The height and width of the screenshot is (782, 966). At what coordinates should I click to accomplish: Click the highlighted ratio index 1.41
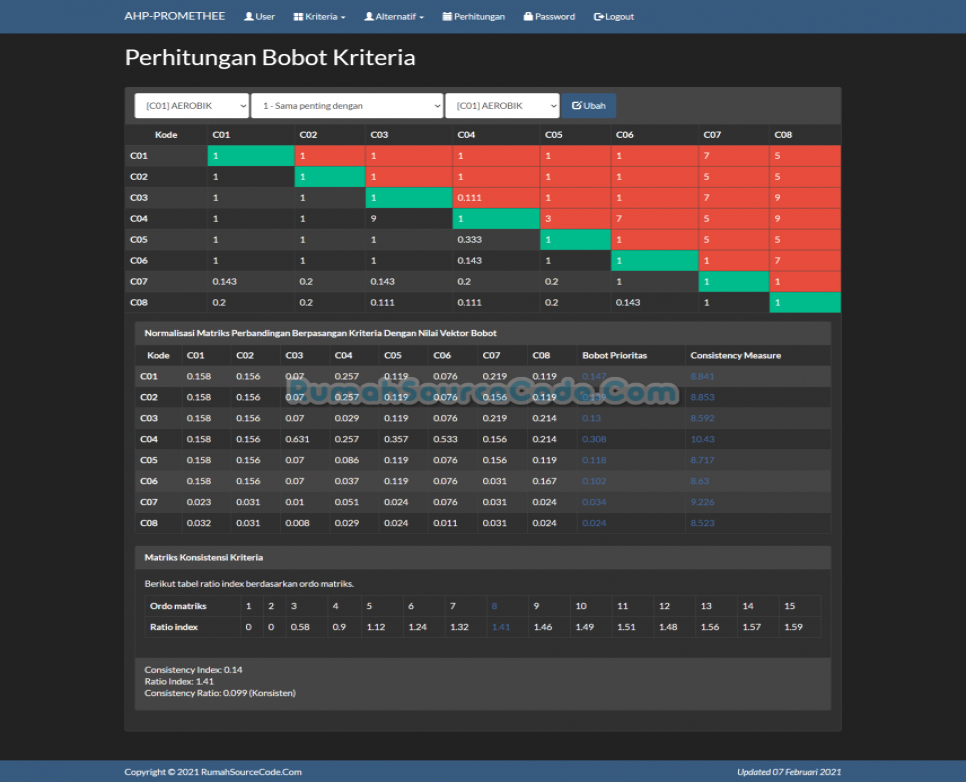point(500,627)
